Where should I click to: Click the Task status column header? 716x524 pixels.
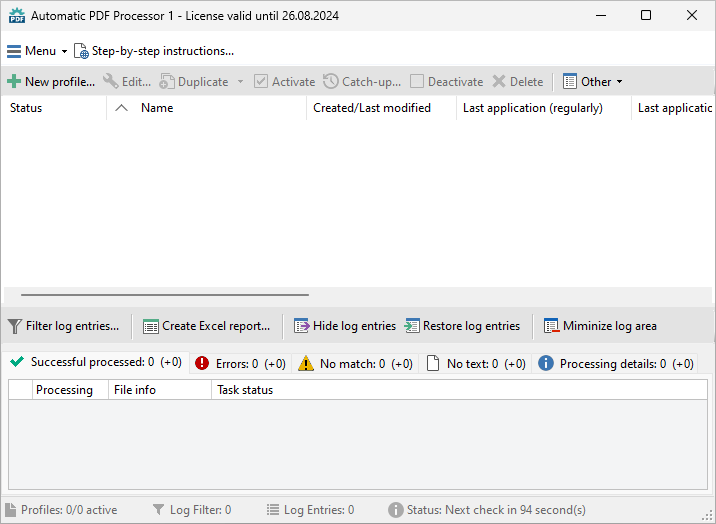(x=459, y=390)
